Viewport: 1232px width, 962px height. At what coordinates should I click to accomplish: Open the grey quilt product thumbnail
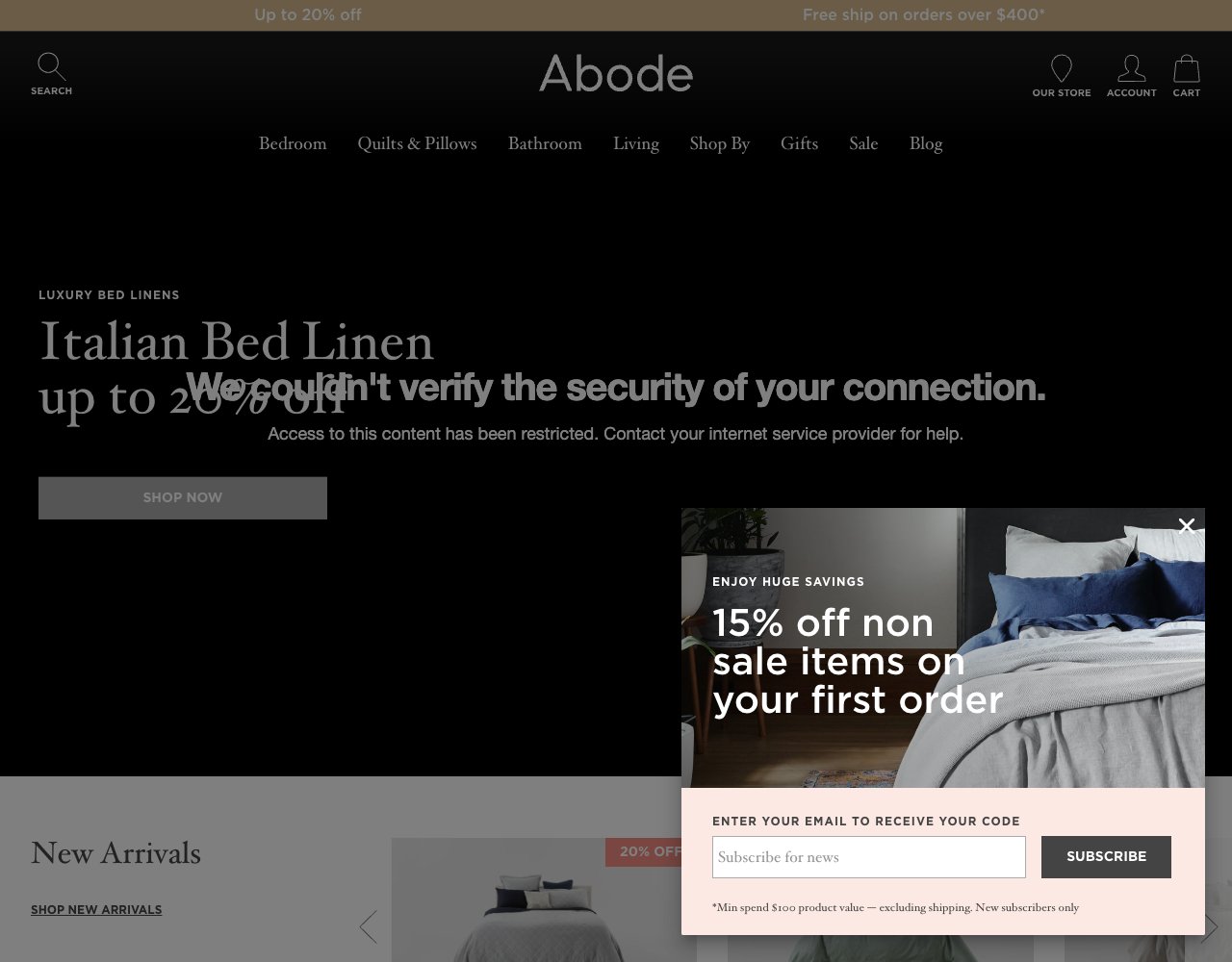544,900
